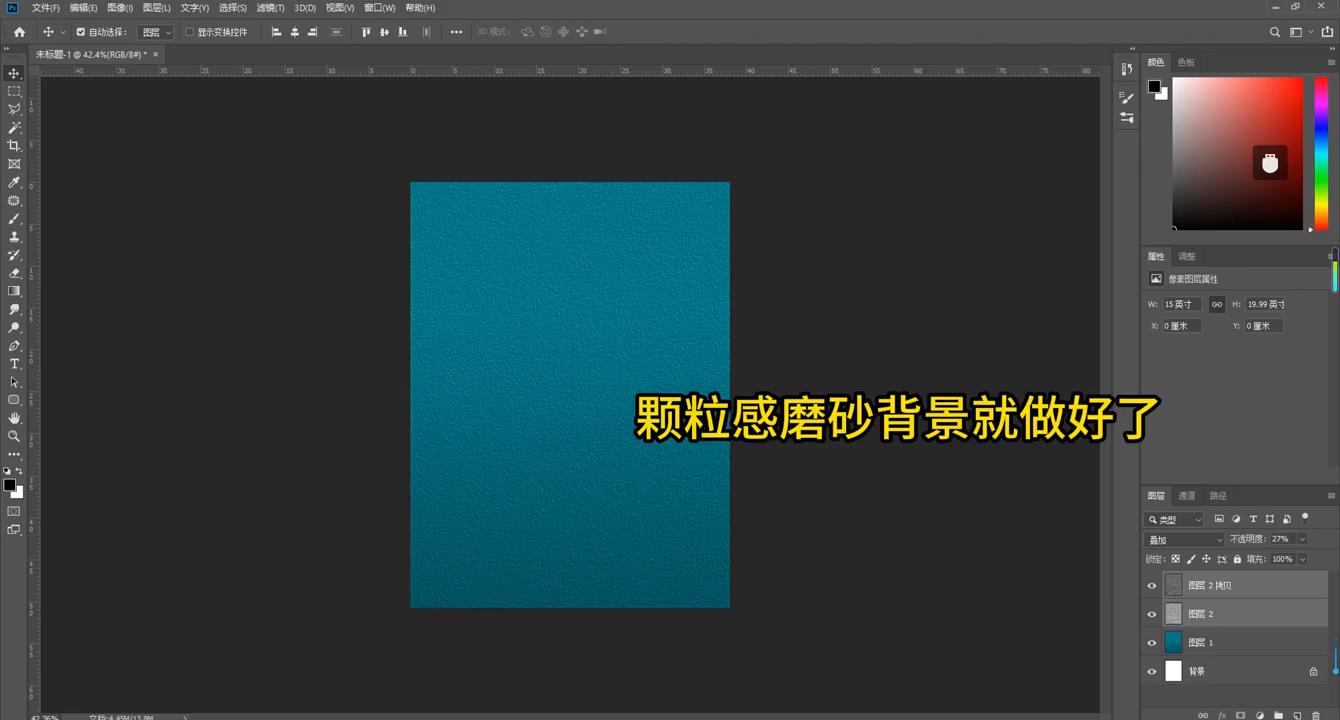The width and height of the screenshot is (1340, 720).
Task: Open the 类型 layer filter dropdown
Action: click(x=1174, y=519)
